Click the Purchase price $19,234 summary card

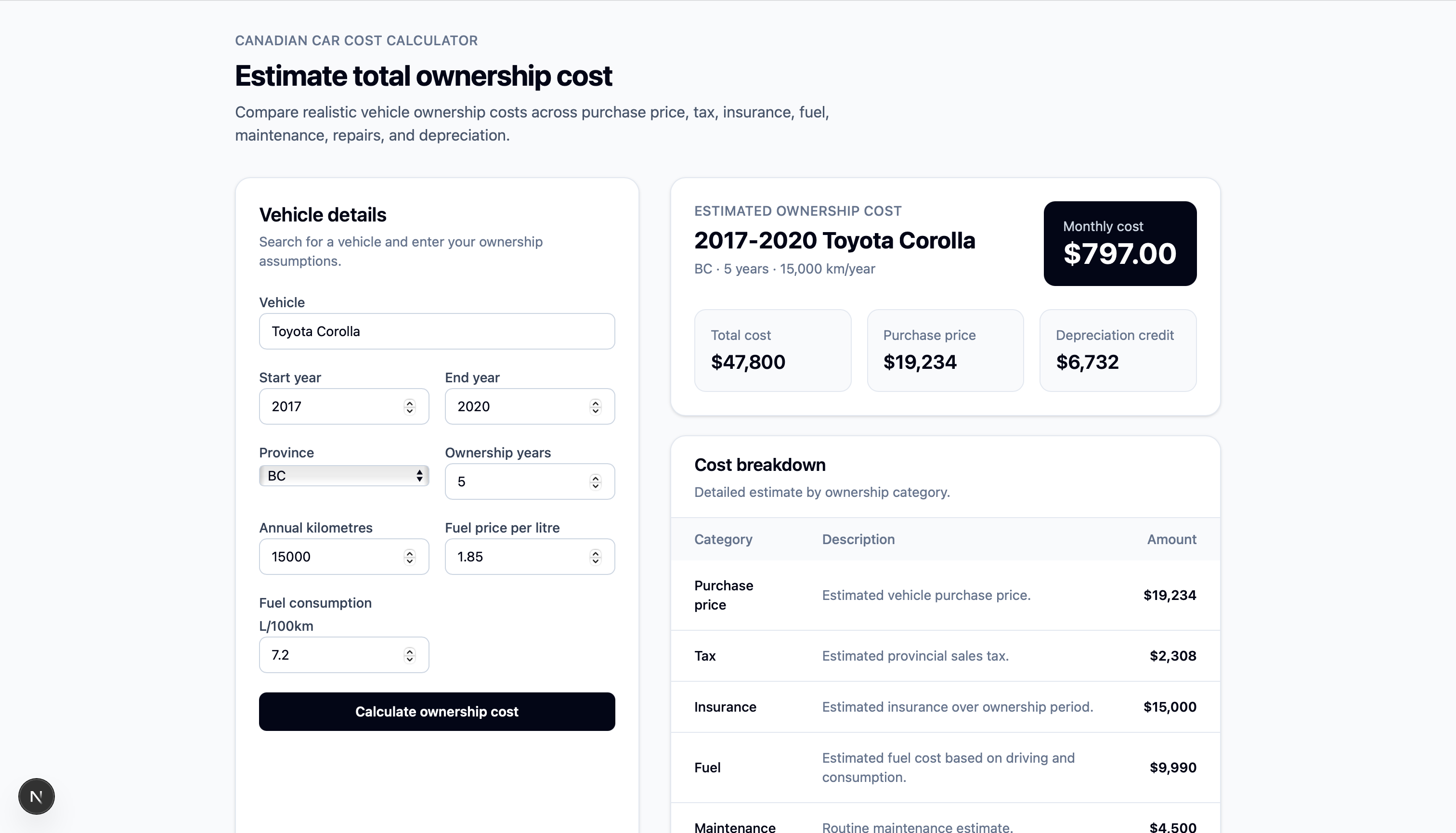tap(945, 350)
